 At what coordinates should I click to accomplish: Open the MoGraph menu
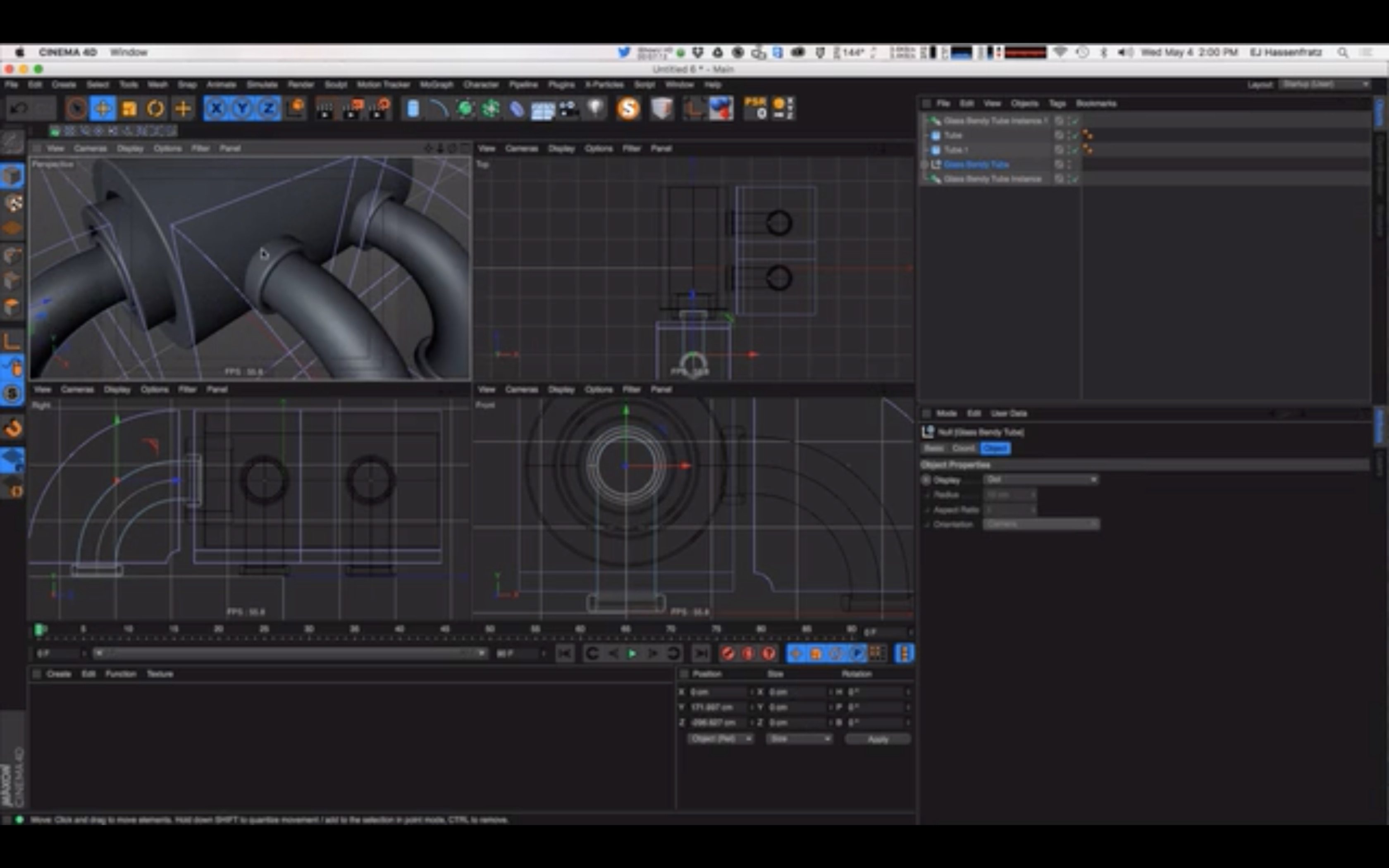tap(436, 84)
